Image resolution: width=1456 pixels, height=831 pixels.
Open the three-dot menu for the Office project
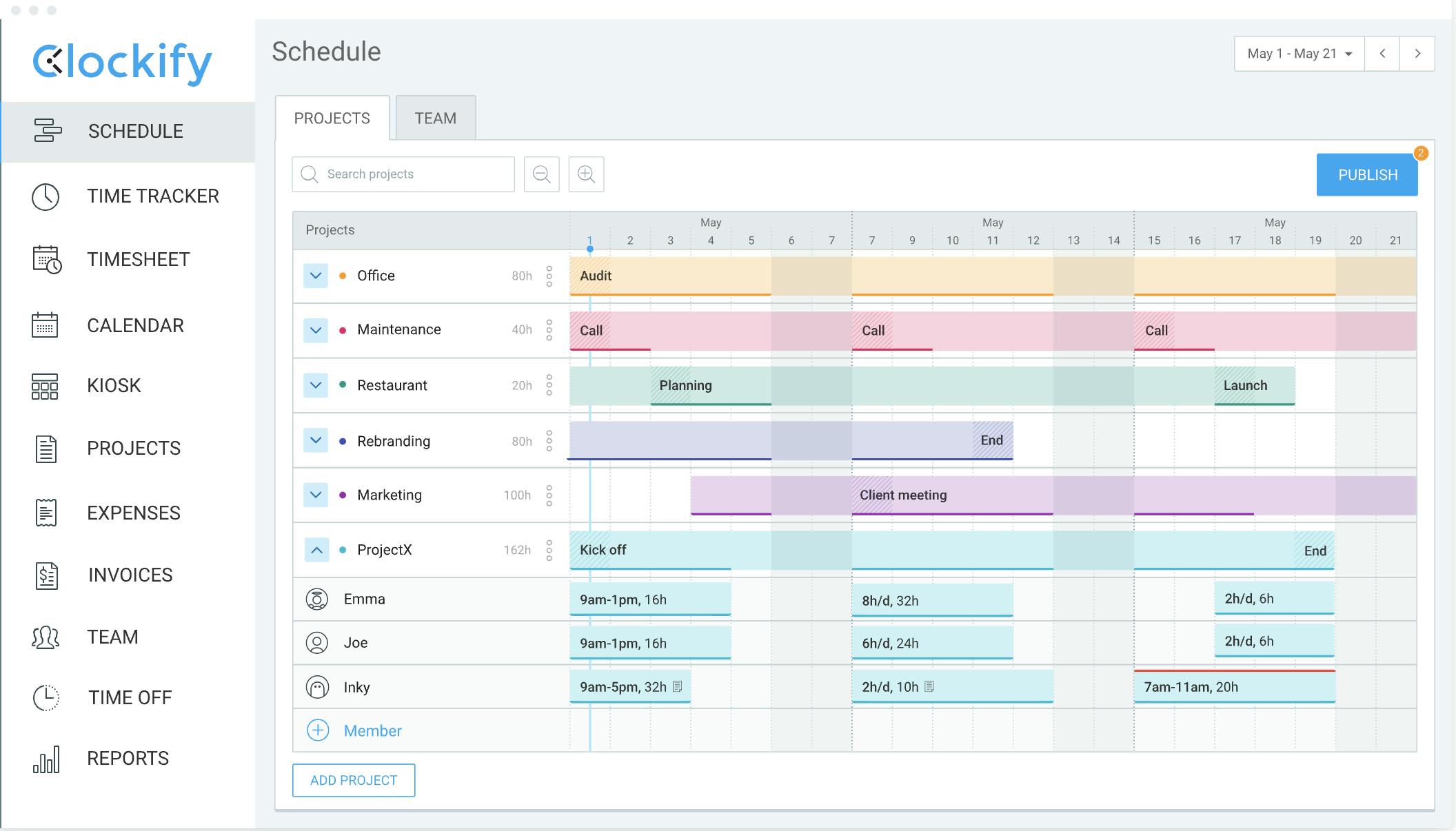point(549,276)
